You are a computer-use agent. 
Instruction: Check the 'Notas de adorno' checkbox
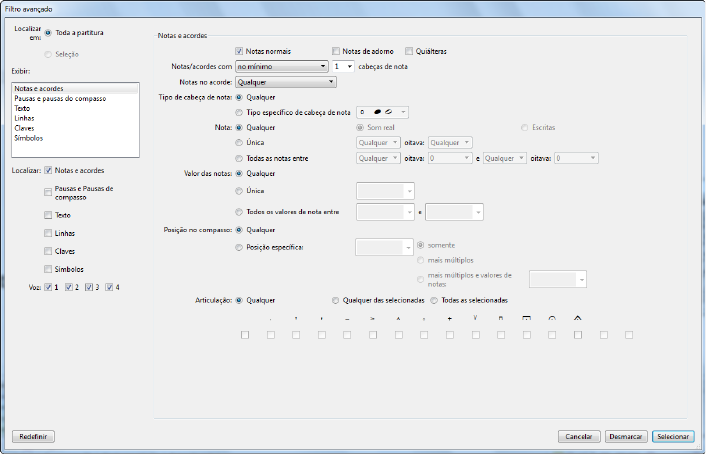pos(336,51)
